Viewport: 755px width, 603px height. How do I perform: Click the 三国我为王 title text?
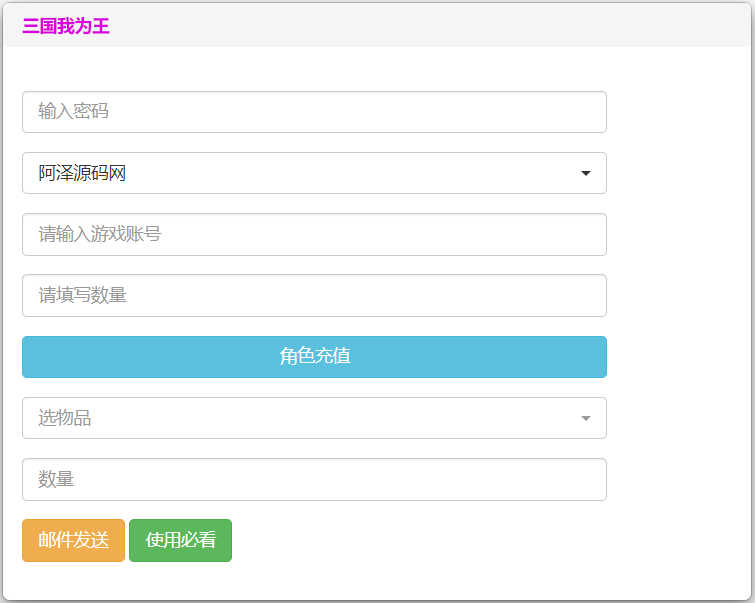click(66, 27)
